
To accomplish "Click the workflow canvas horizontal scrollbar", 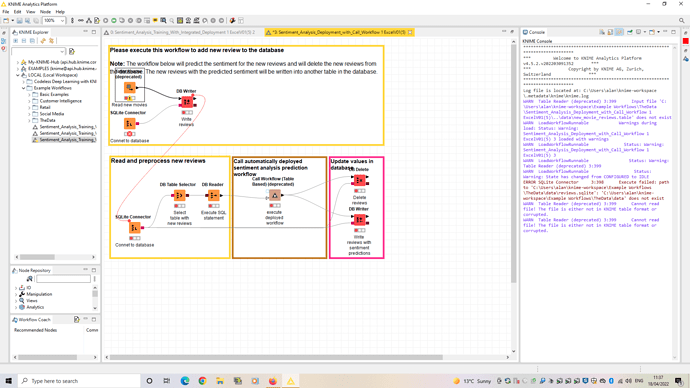I will 276,357.
